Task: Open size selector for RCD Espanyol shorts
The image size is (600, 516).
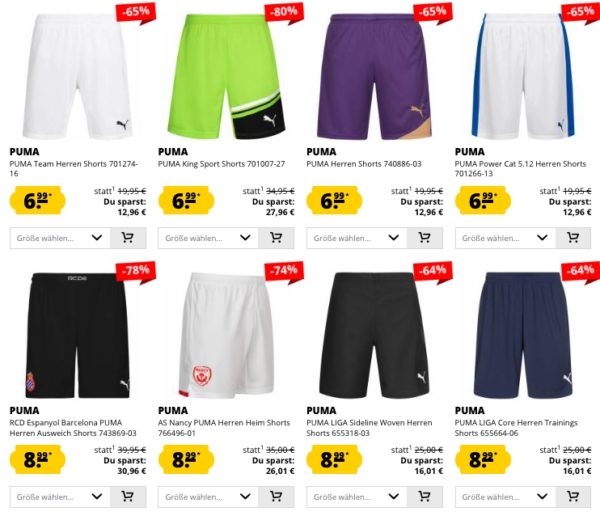Action: [60, 497]
